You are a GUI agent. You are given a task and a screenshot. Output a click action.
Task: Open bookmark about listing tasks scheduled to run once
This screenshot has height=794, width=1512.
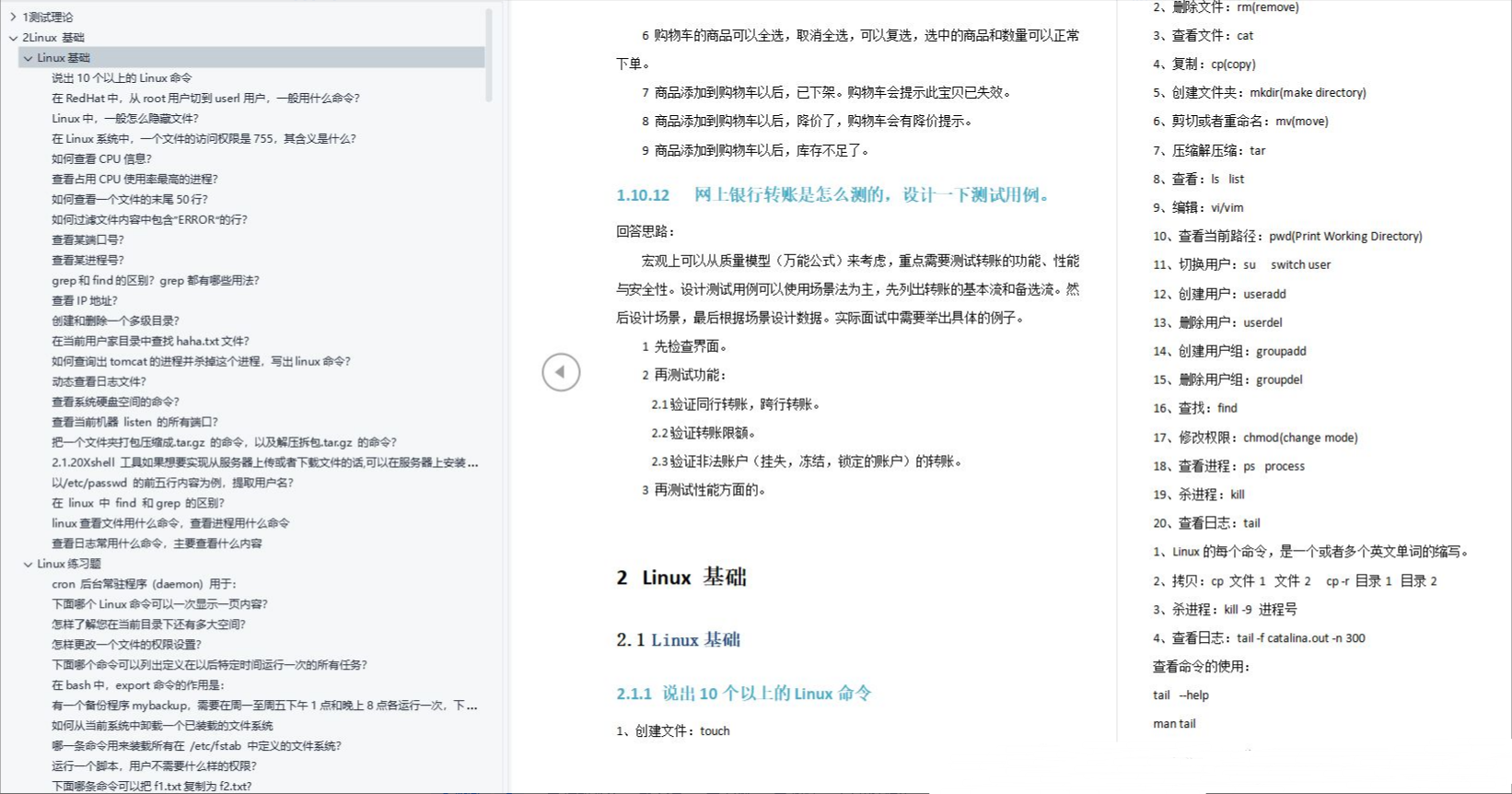(x=209, y=666)
